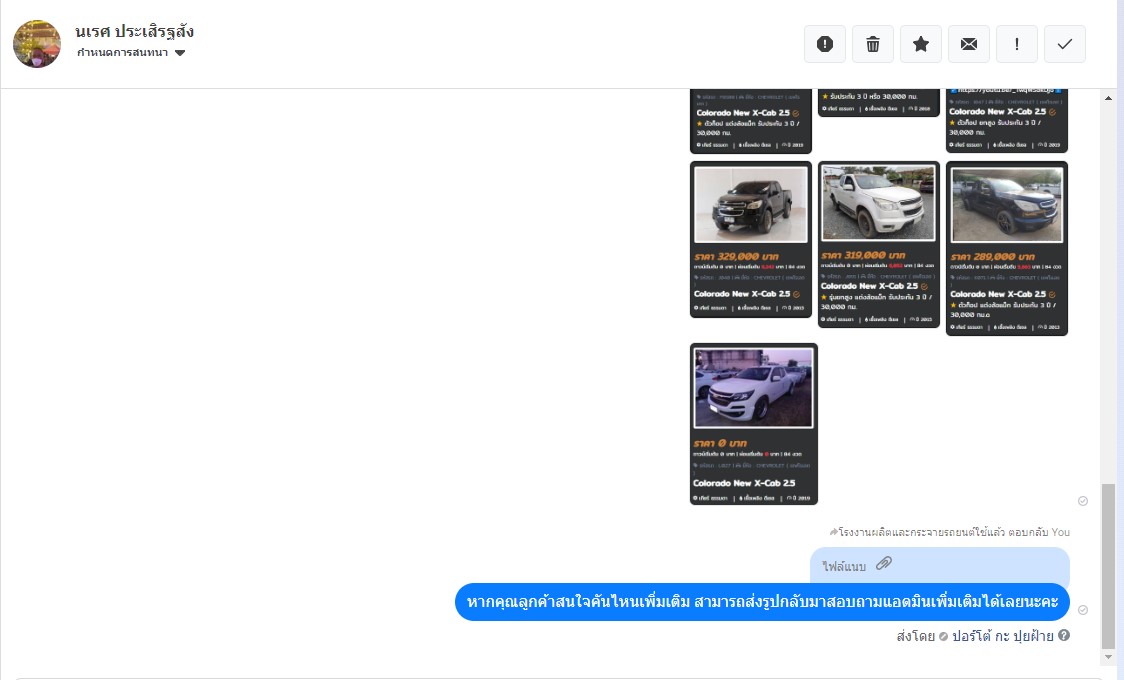
Task: Click delivered check icon beside blue message
Action: [1082, 610]
